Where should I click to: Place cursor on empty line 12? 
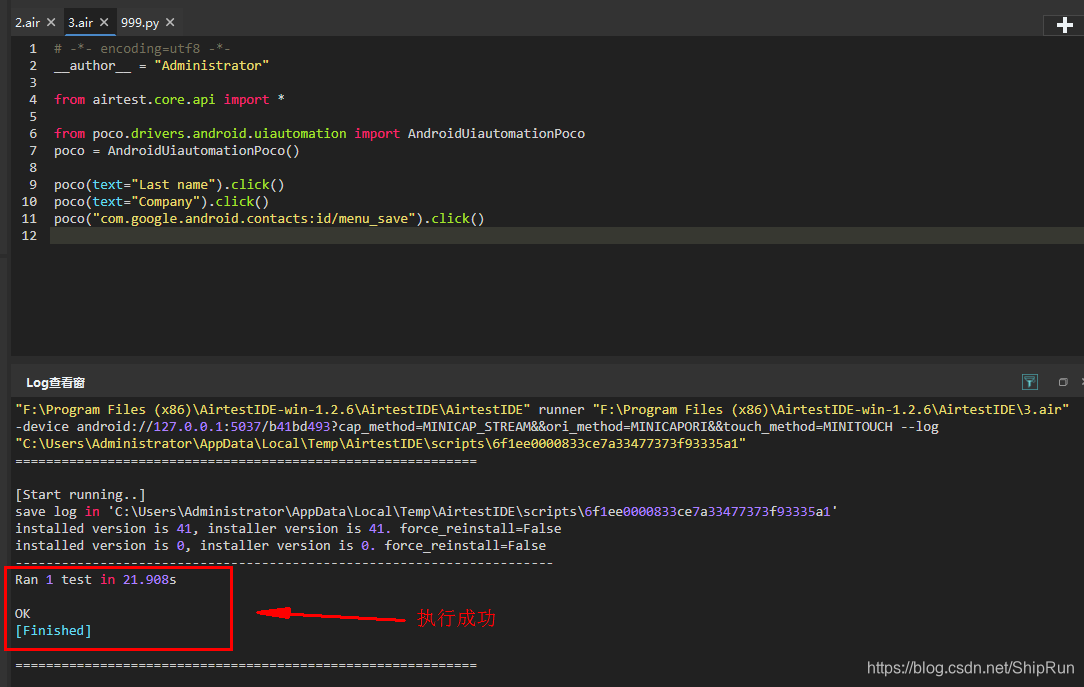567,236
